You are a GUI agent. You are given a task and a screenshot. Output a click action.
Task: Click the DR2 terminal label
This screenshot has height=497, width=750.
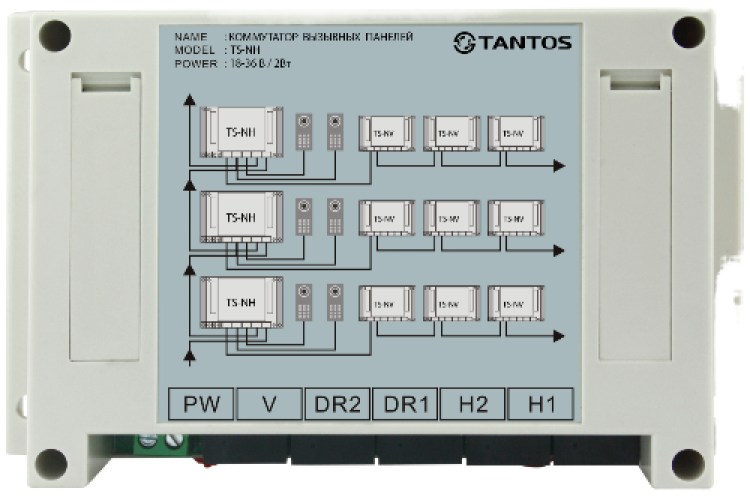pos(337,404)
